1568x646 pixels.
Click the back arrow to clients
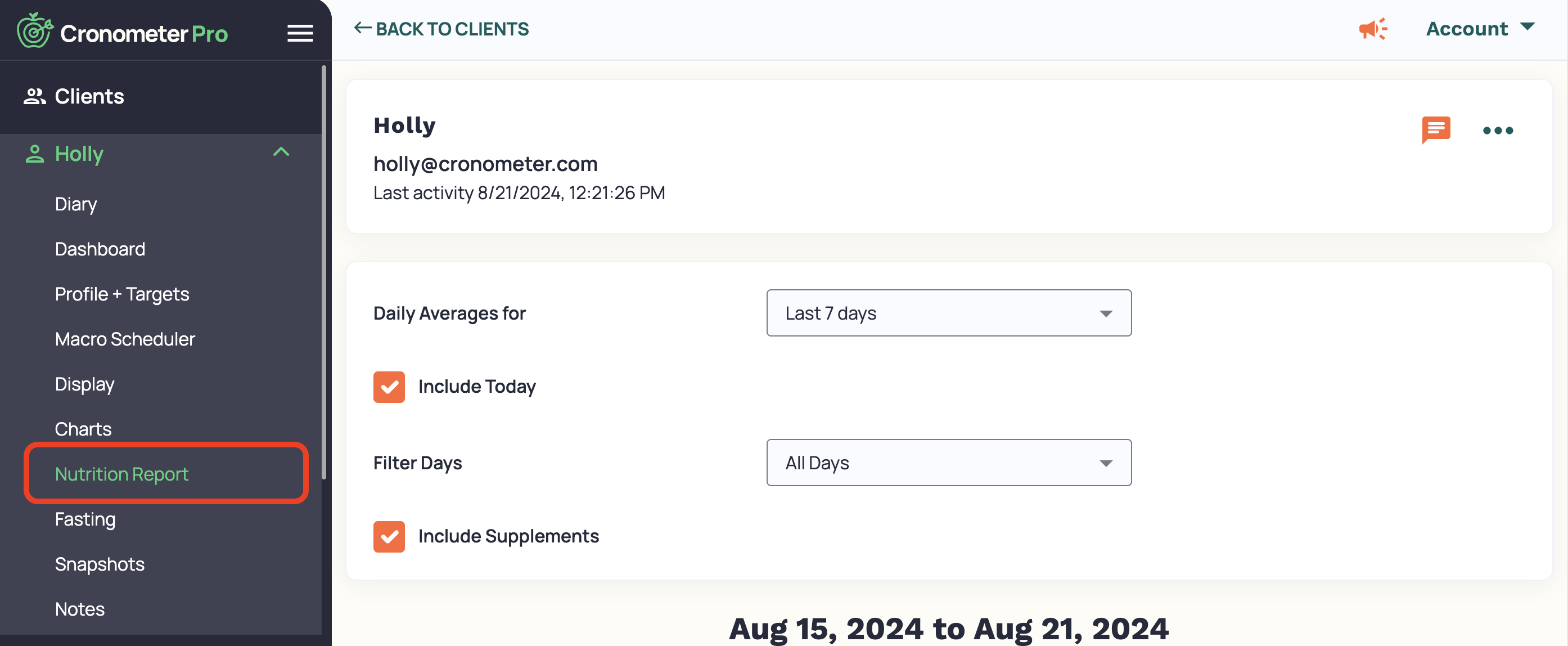(363, 28)
